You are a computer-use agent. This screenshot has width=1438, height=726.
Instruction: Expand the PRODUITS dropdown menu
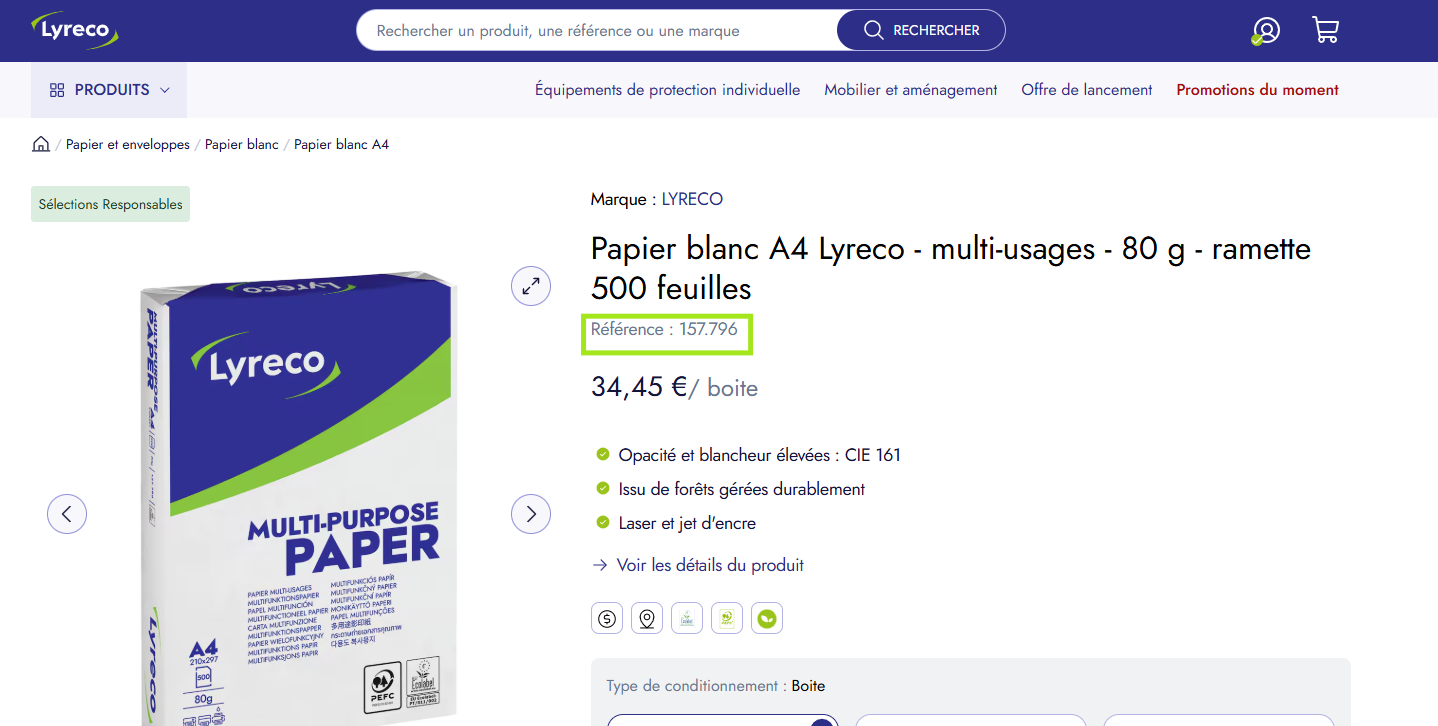point(109,90)
